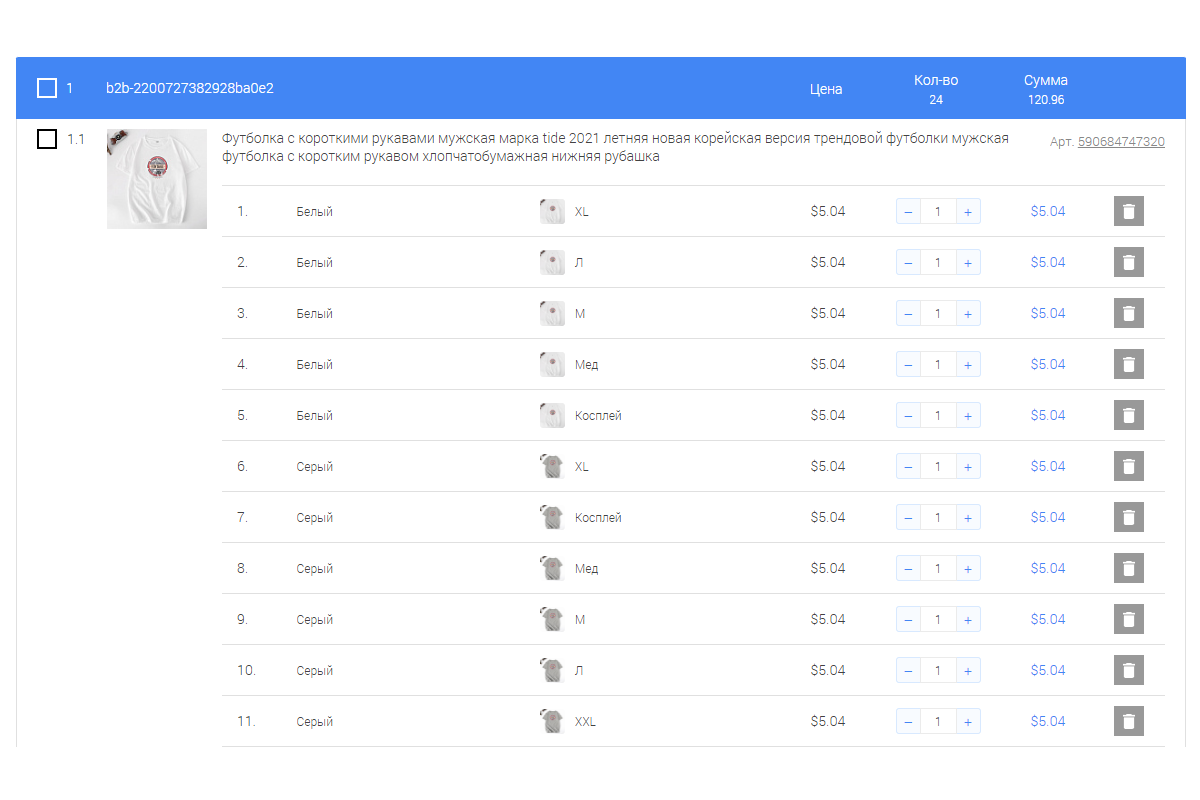This screenshot has height=800, width=1200.
Task: Open article link 590684747320
Action: point(1120,142)
